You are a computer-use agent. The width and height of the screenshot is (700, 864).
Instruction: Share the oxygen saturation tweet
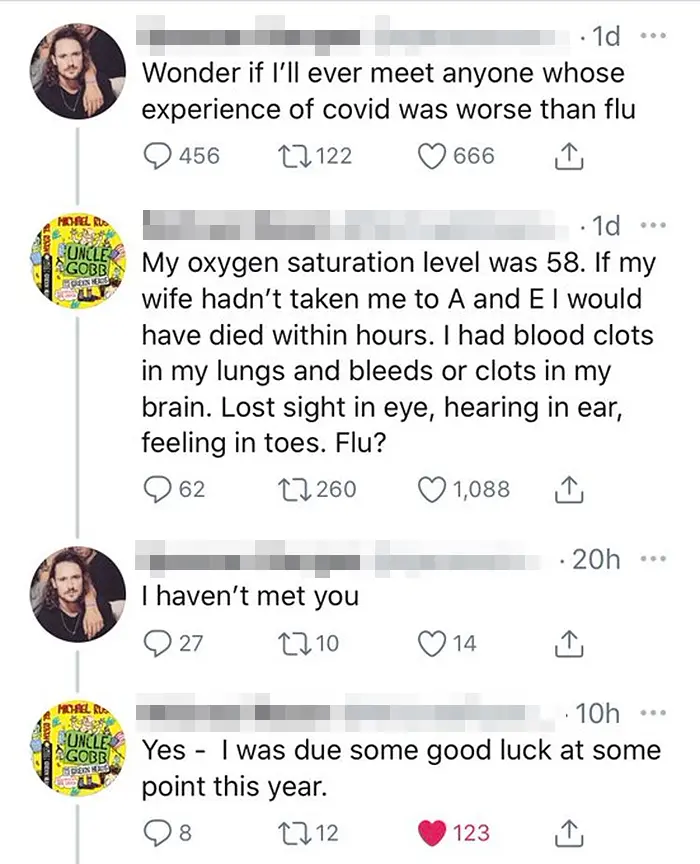tap(567, 489)
